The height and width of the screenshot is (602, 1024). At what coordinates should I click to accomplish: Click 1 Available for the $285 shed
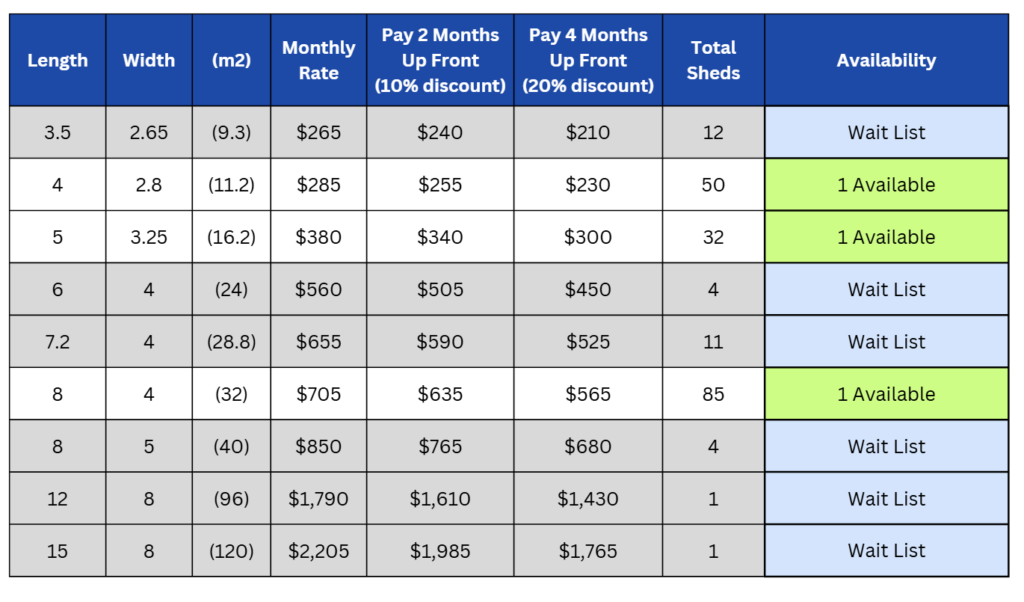pos(886,185)
